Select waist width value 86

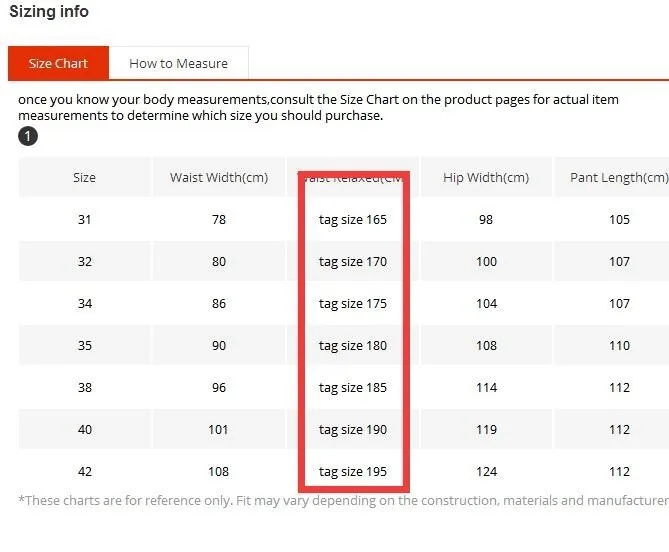click(219, 304)
